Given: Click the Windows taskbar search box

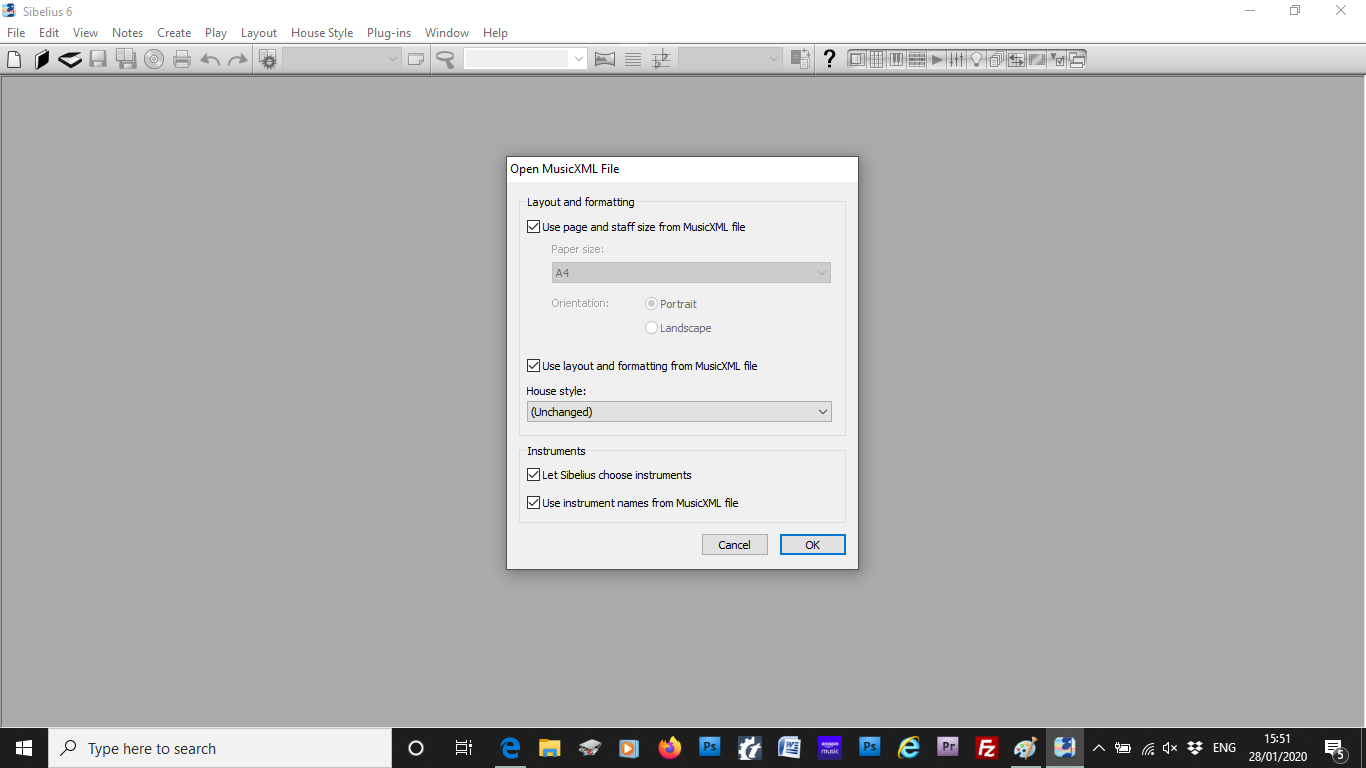Looking at the screenshot, I should (220, 748).
